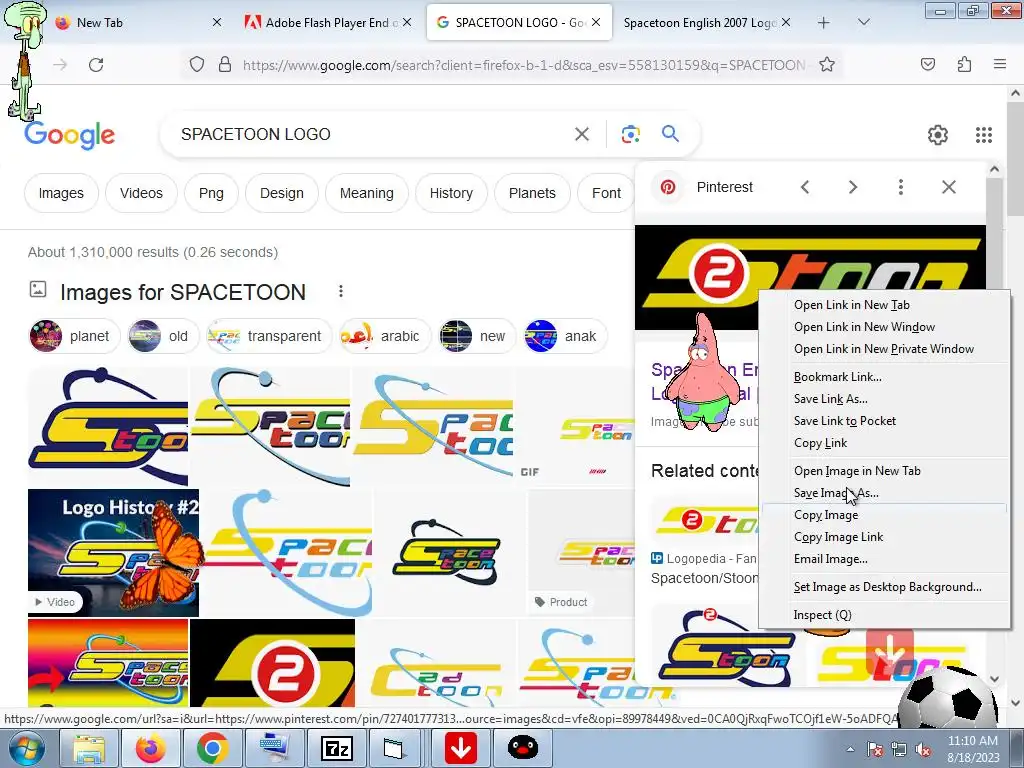The width and height of the screenshot is (1024, 768).
Task: Choose Copy Link from context menu
Action: pos(820,443)
